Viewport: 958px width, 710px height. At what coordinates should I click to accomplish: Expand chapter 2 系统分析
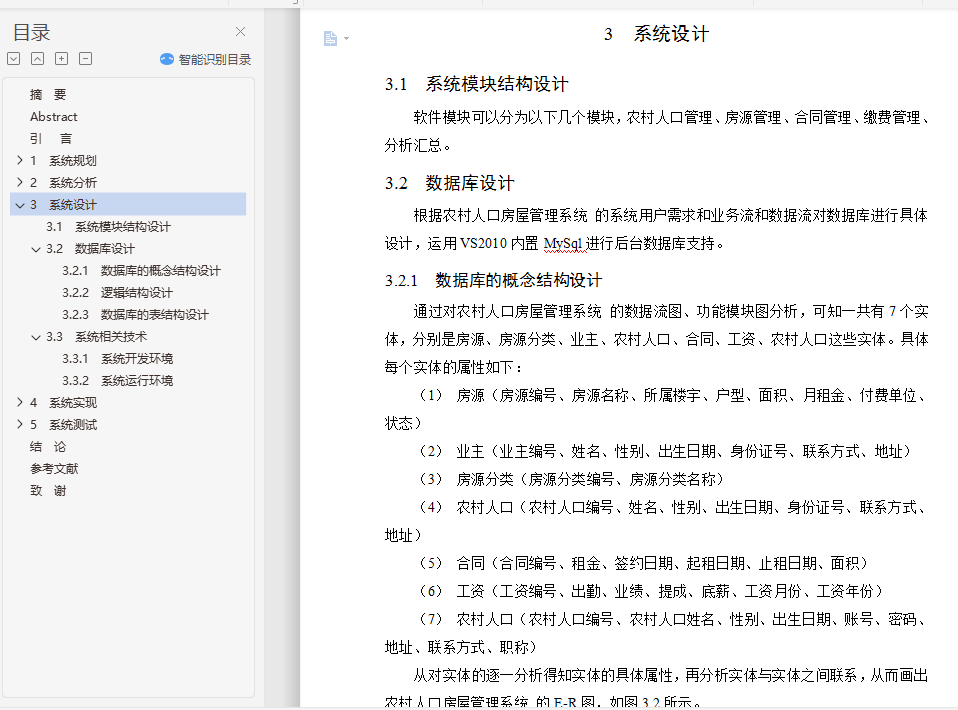tap(20, 182)
